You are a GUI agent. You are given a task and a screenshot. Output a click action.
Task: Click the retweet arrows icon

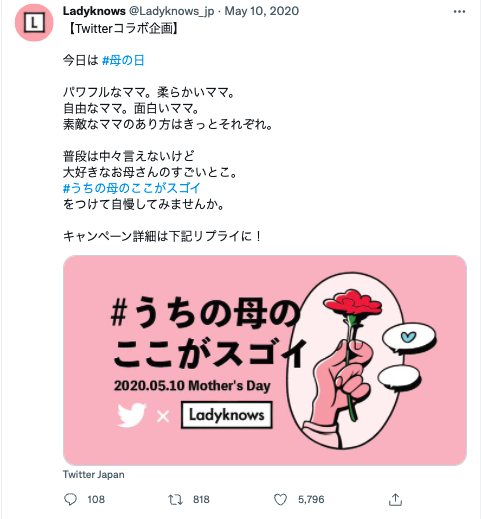(175, 499)
